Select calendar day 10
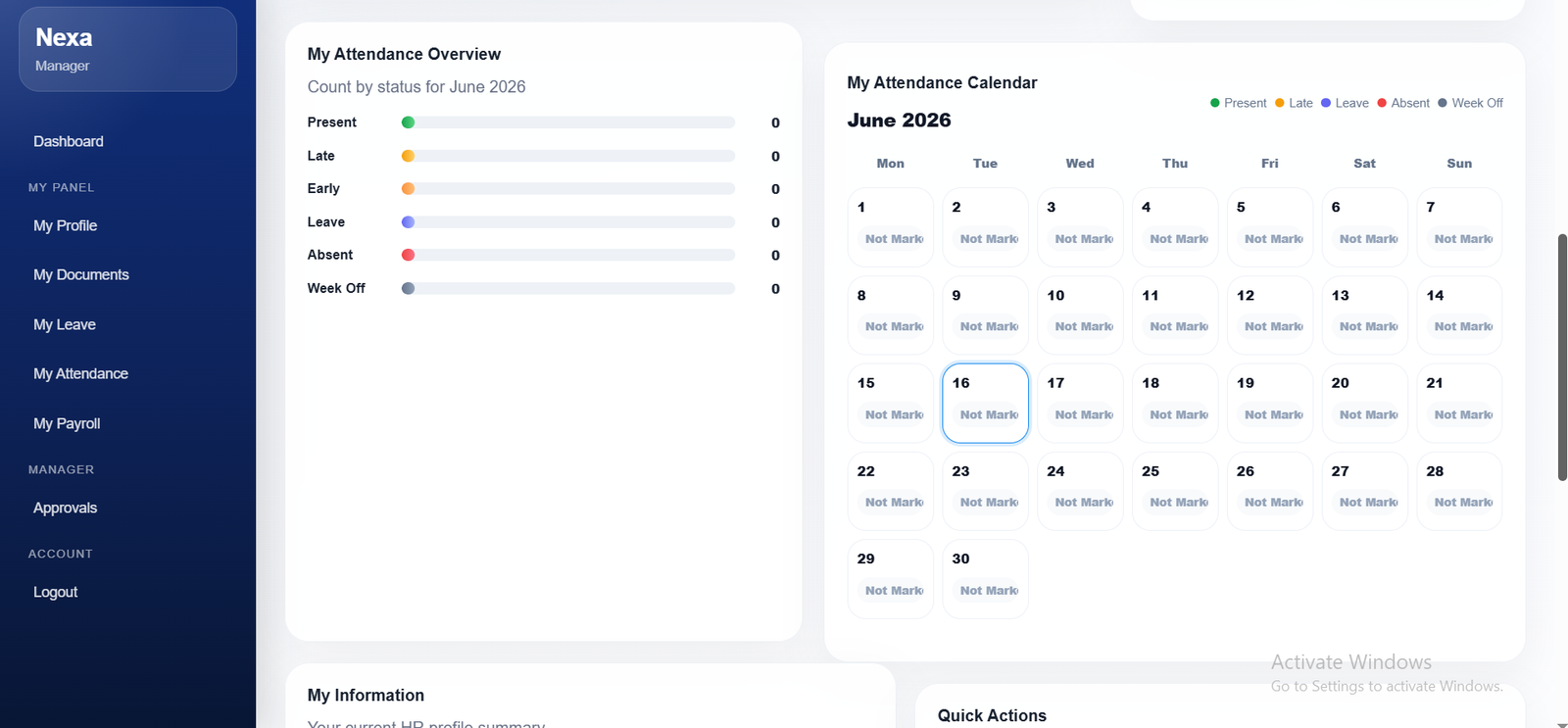The width and height of the screenshot is (1568, 728). point(1080,315)
